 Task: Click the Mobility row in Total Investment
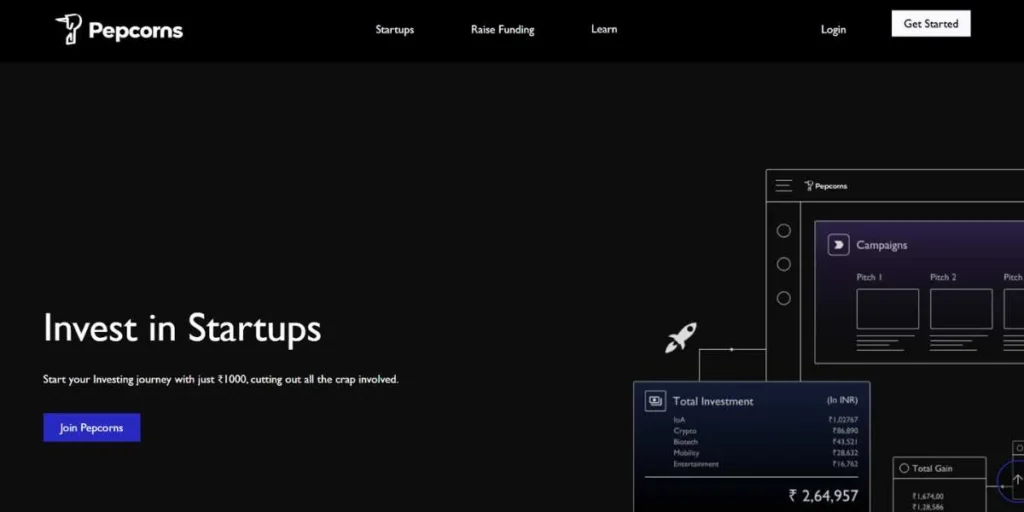[765, 453]
